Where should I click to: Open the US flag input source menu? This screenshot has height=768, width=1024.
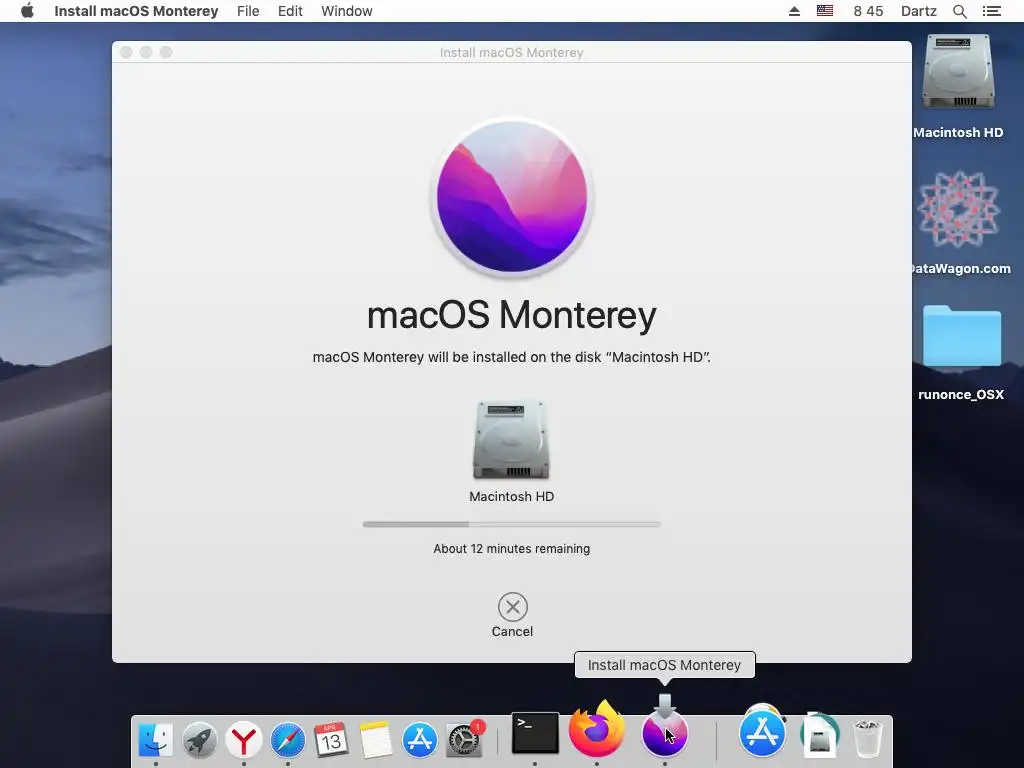pos(825,11)
